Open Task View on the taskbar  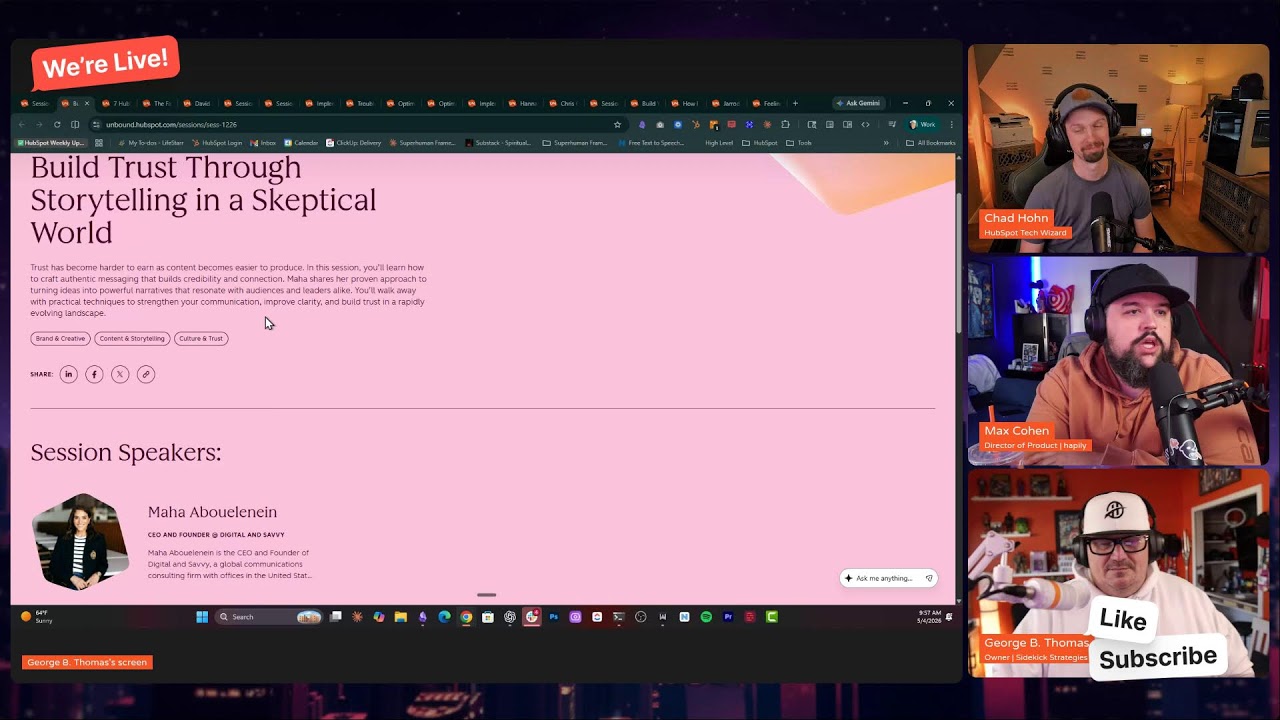click(x=336, y=617)
